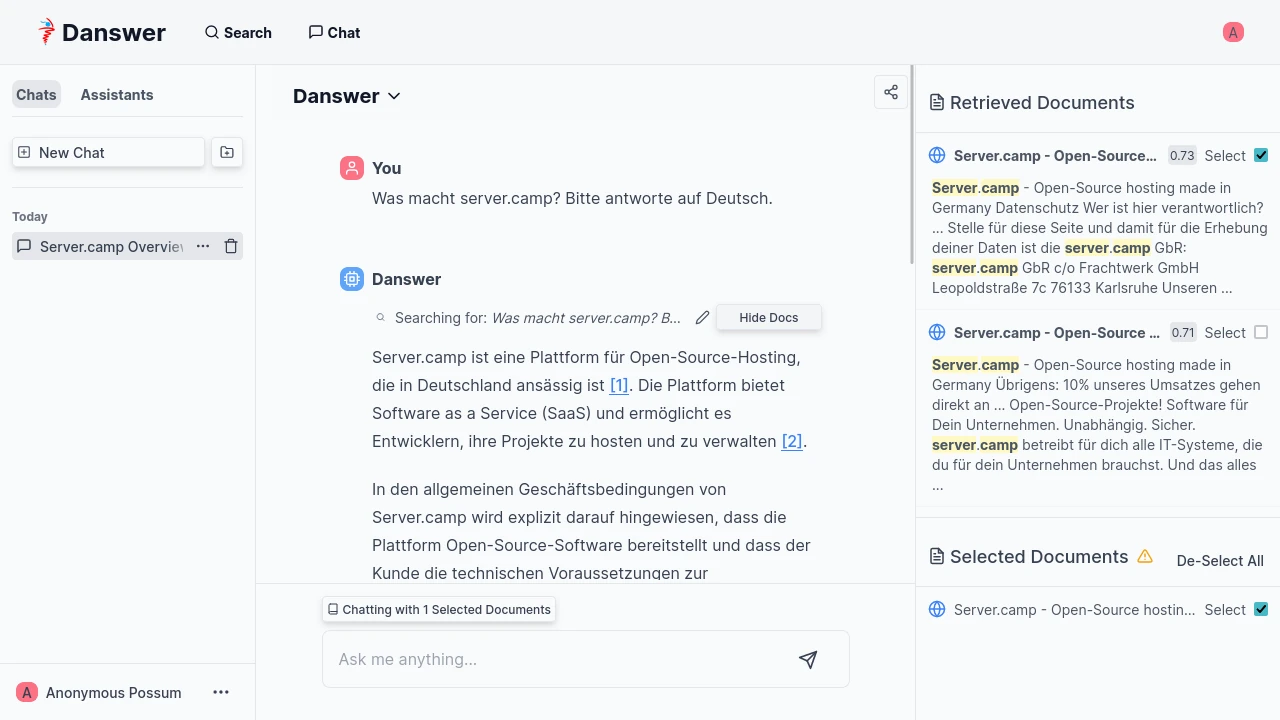
Task: Click the globe icon in Selected Documents
Action: pos(937,609)
